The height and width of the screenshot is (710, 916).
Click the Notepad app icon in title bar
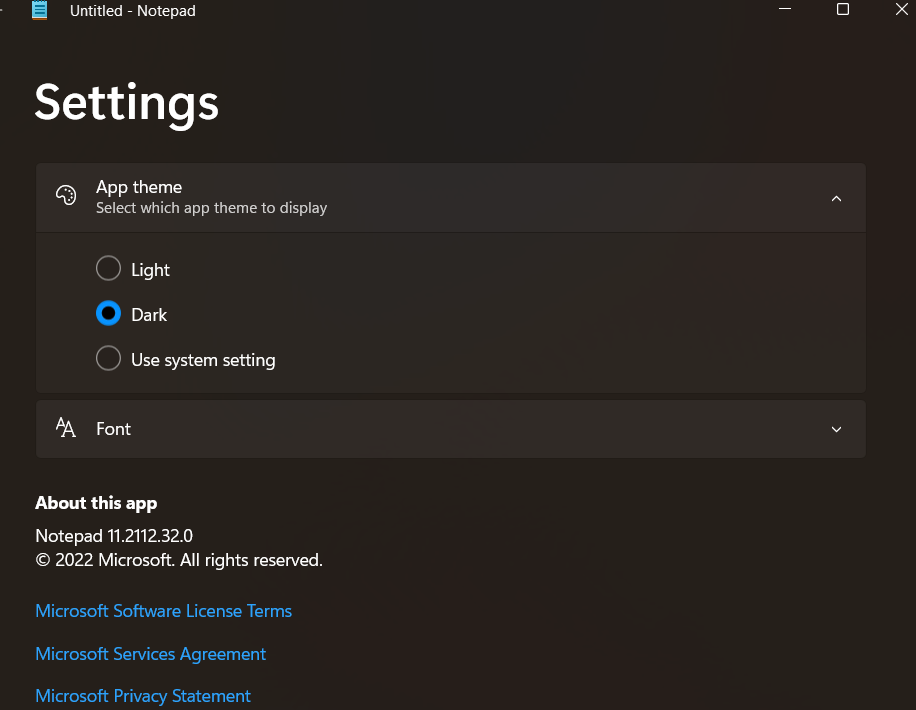pyautogui.click(x=39, y=11)
